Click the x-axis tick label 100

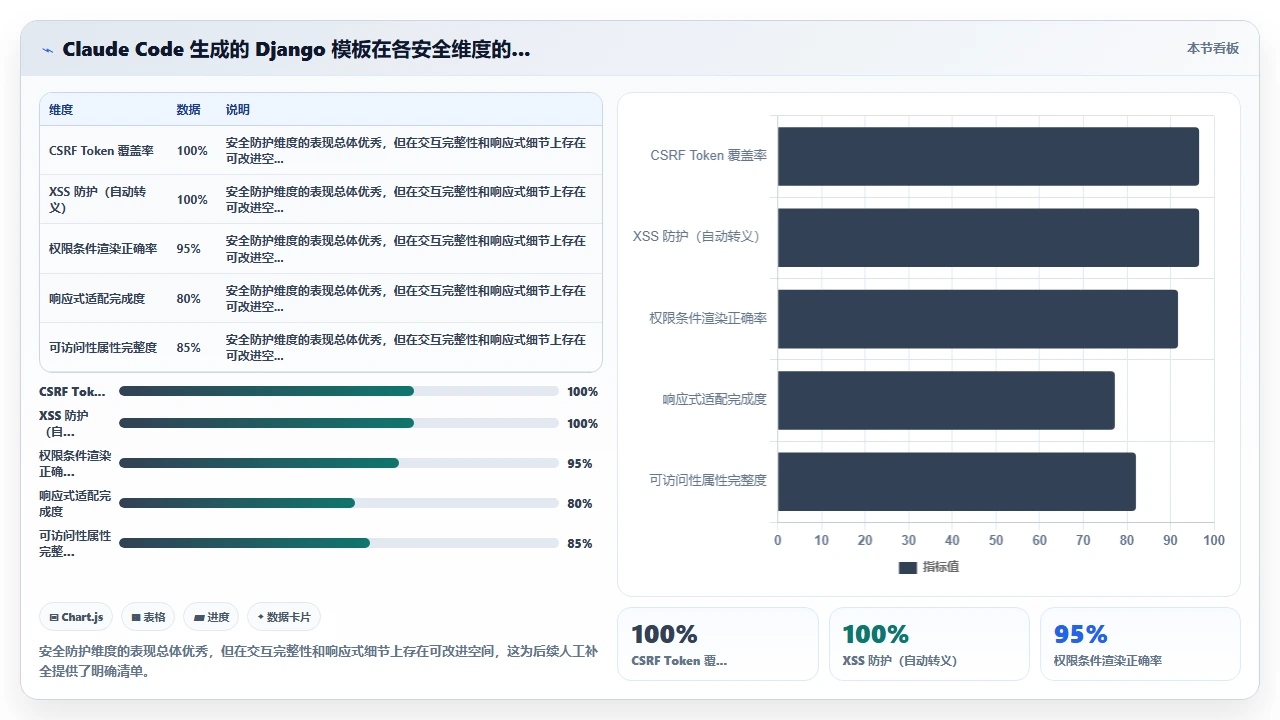coord(1213,541)
